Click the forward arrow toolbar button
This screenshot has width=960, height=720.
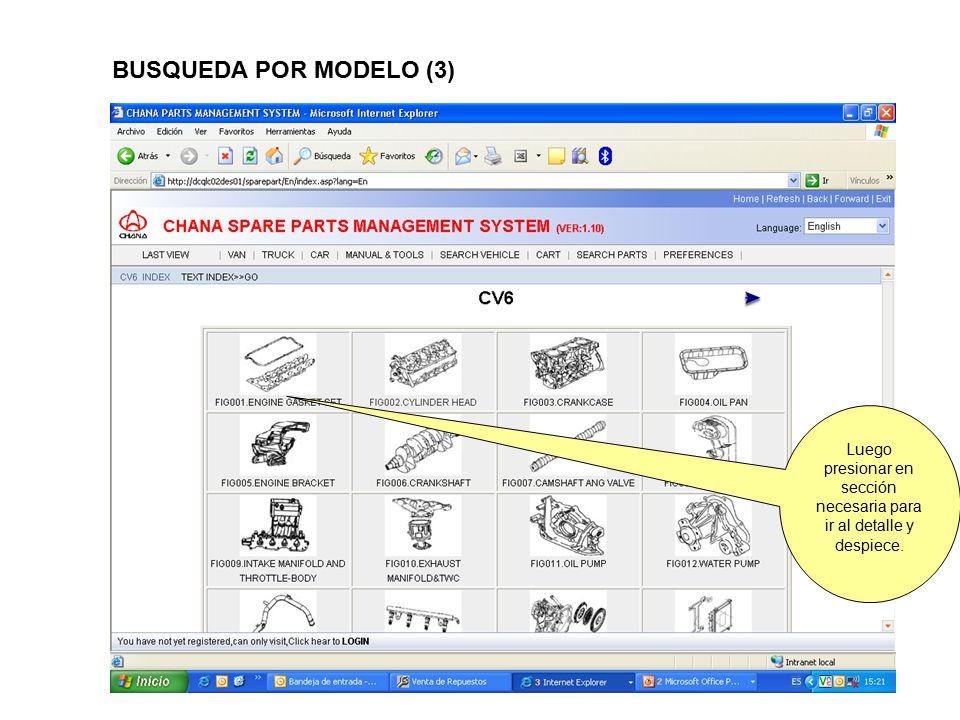point(189,156)
